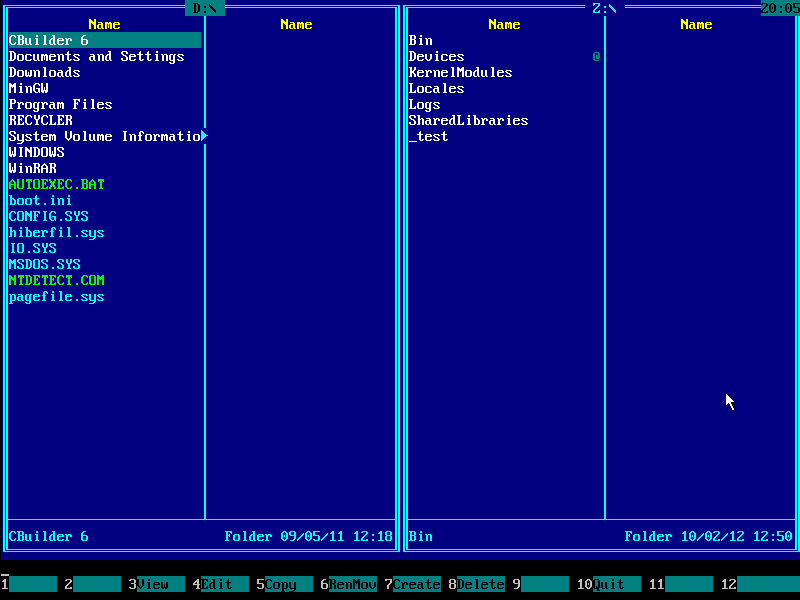Click the Bin status line in Z: panel

(420, 536)
